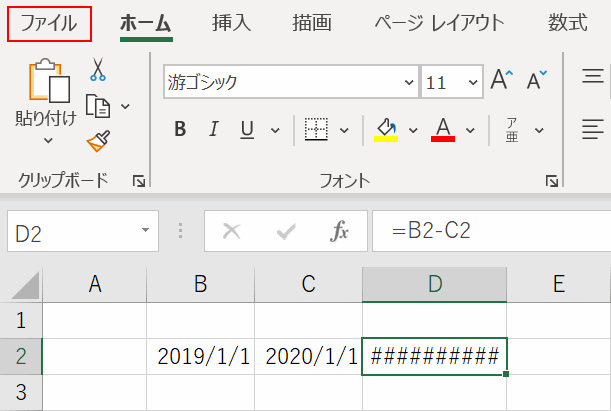Select column C header

point(309,284)
